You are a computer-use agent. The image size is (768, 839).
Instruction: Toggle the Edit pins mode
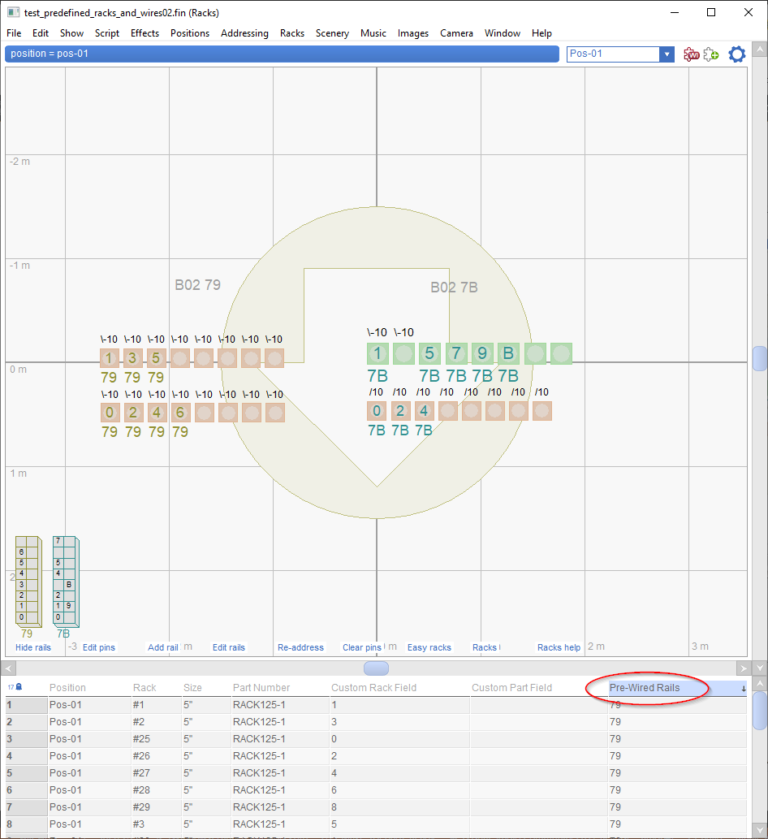coord(99,648)
